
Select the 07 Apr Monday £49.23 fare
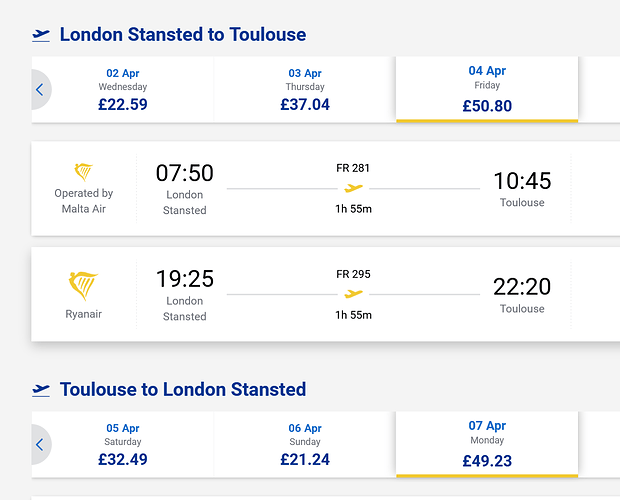point(487,444)
